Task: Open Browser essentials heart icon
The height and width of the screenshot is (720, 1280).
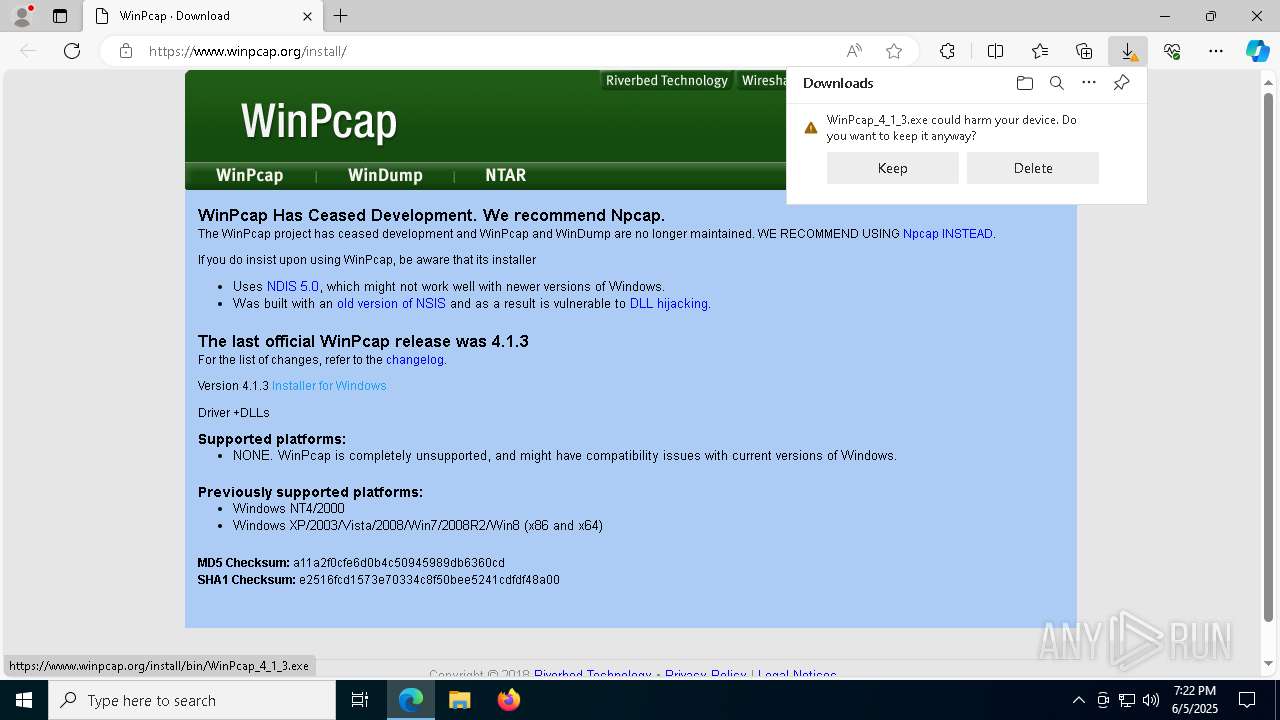Action: click(1172, 51)
